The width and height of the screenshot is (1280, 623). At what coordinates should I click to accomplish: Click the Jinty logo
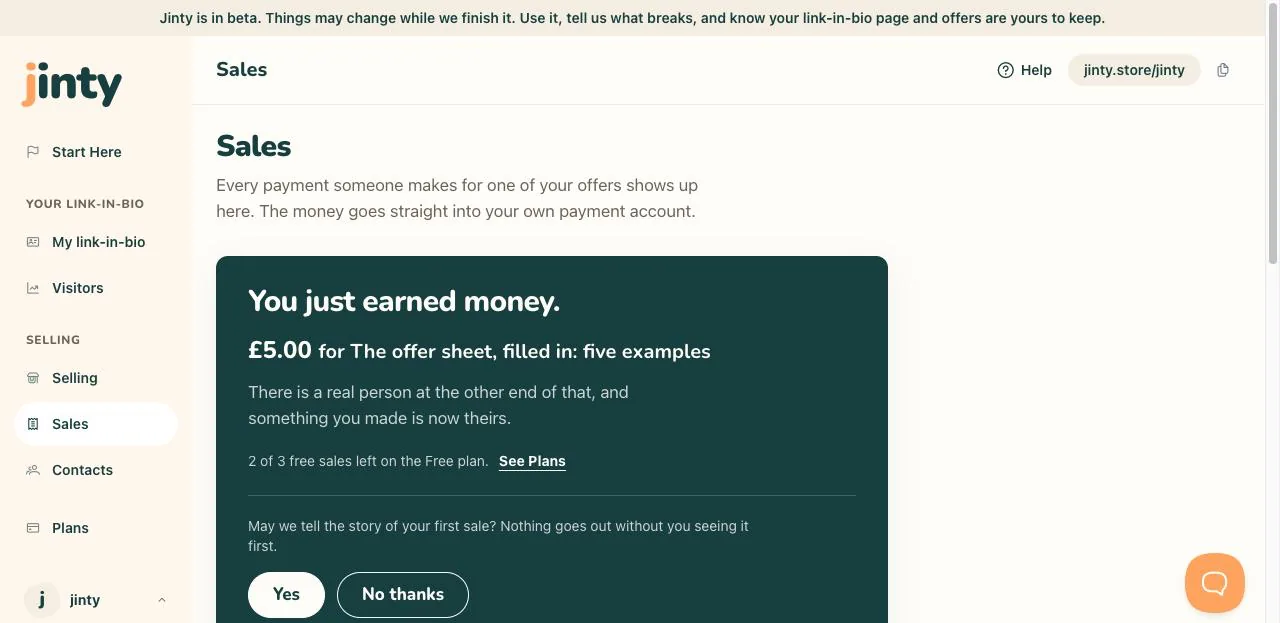coord(72,84)
